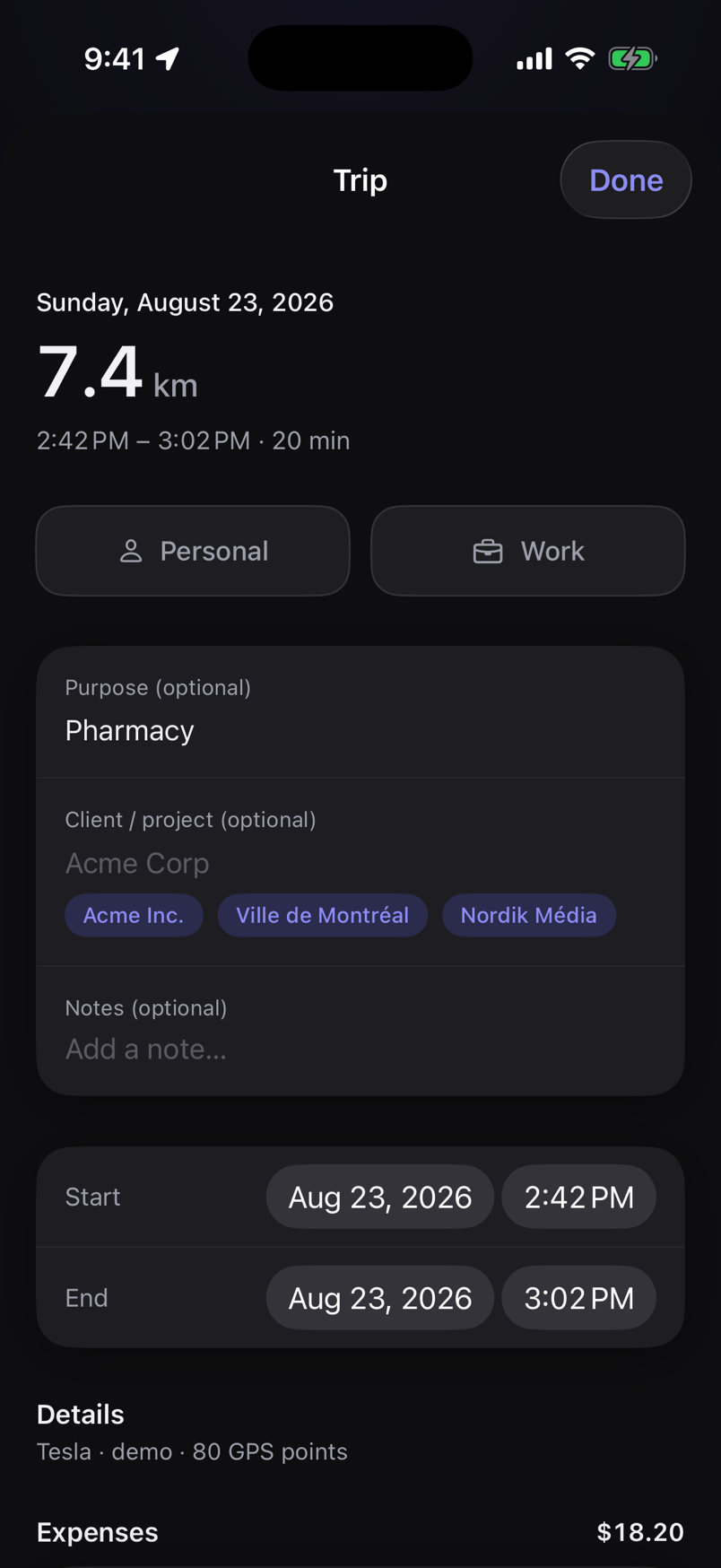721x1568 pixels.
Task: Open the End time picker 3:02 PM
Action: tap(579, 1297)
